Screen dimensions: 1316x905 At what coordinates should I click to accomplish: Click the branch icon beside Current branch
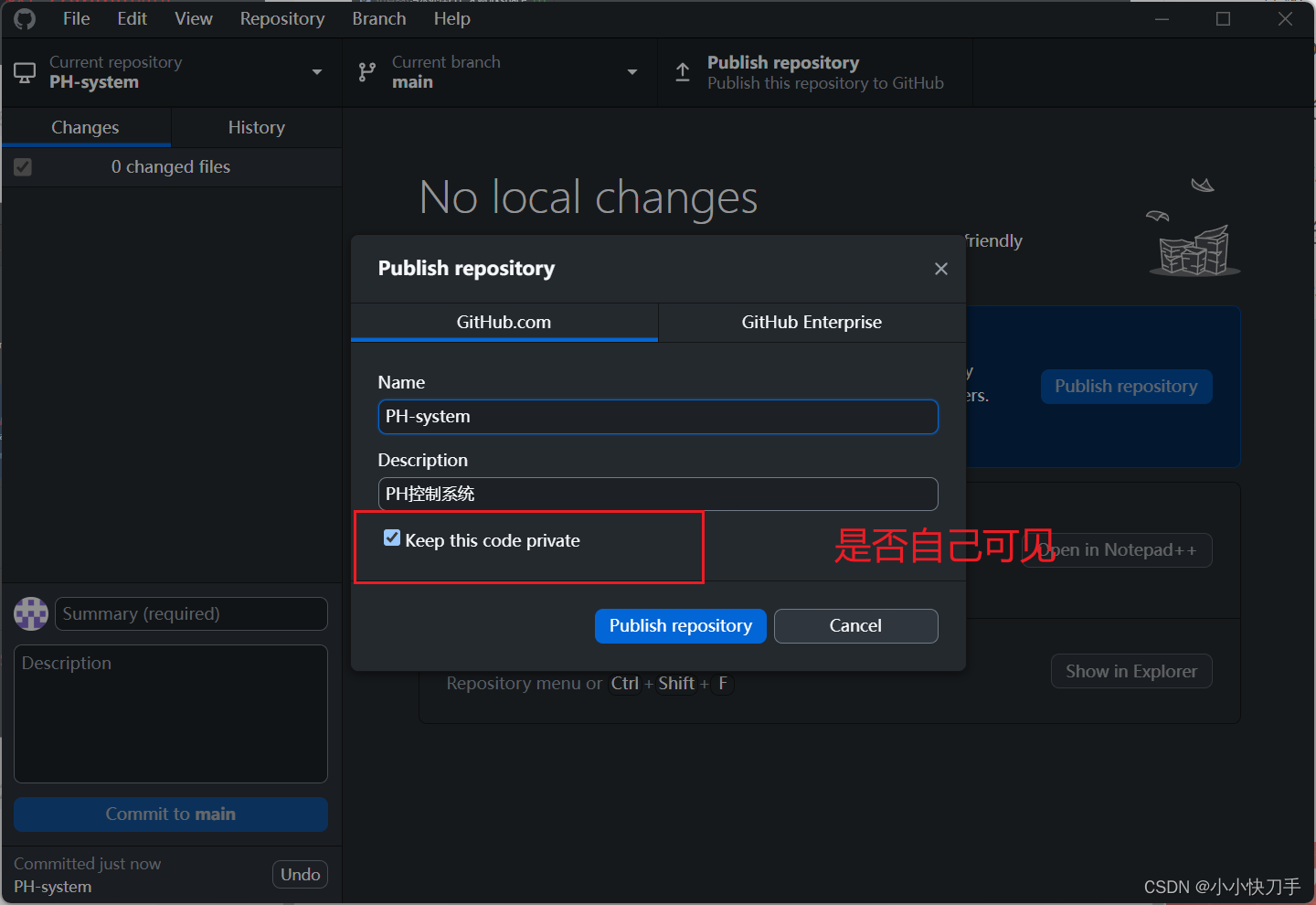(x=367, y=72)
